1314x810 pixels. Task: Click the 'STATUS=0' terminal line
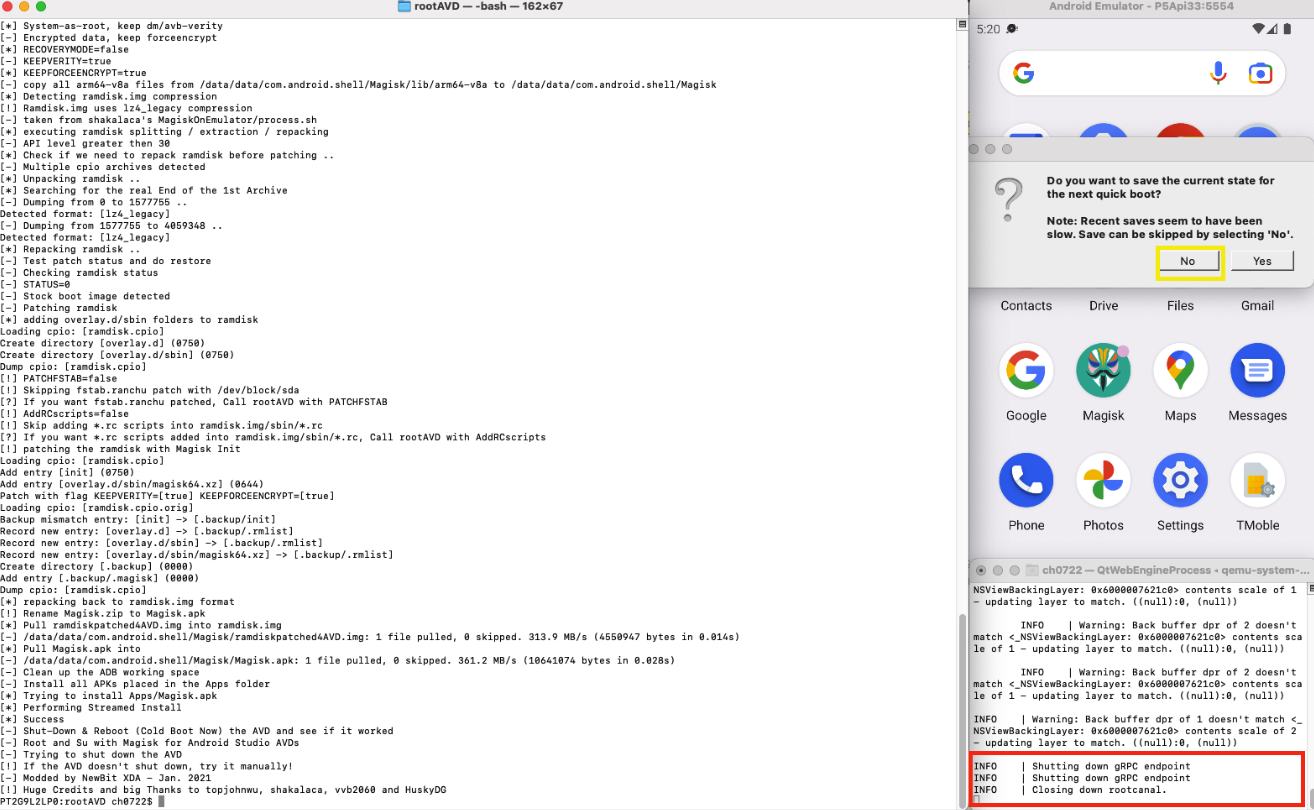pos(35,284)
